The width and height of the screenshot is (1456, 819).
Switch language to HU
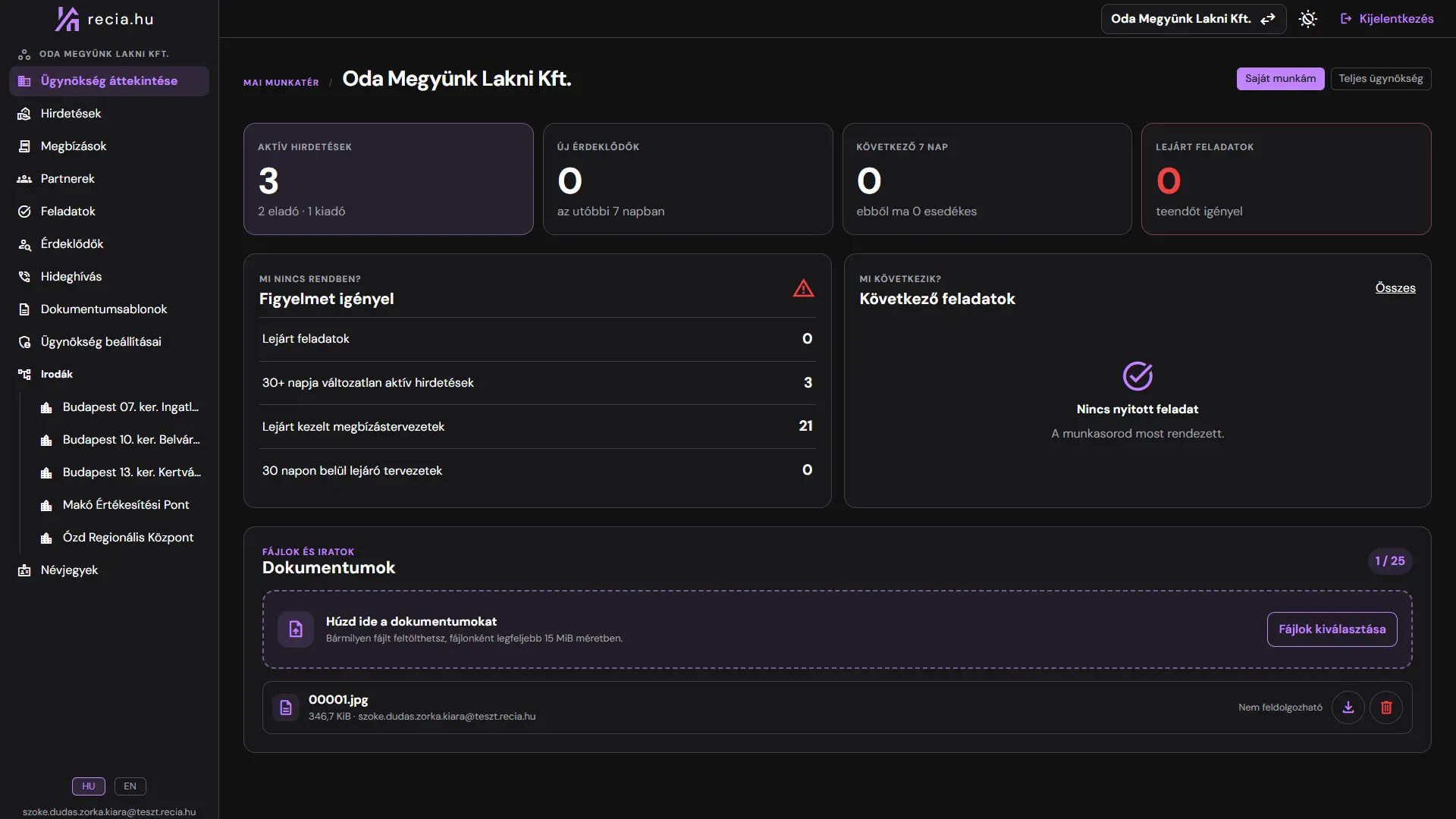click(x=89, y=786)
